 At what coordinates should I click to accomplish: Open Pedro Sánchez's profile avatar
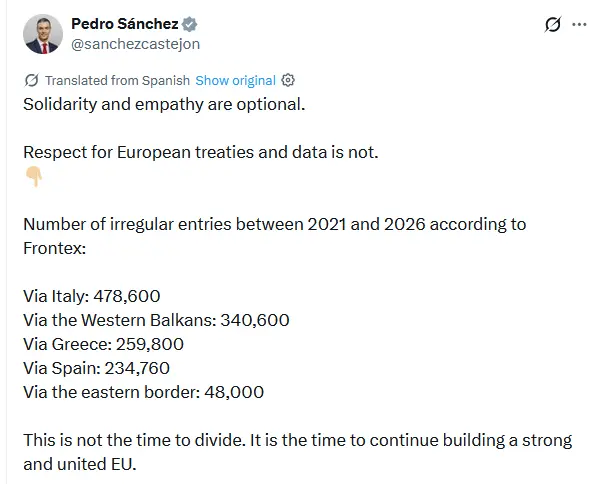43,34
